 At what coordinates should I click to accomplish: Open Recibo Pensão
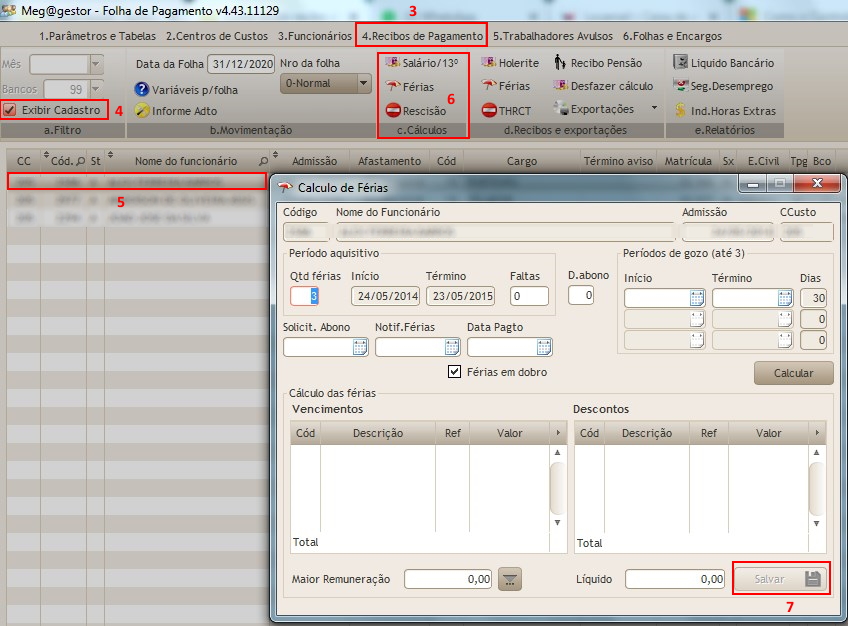point(597,63)
